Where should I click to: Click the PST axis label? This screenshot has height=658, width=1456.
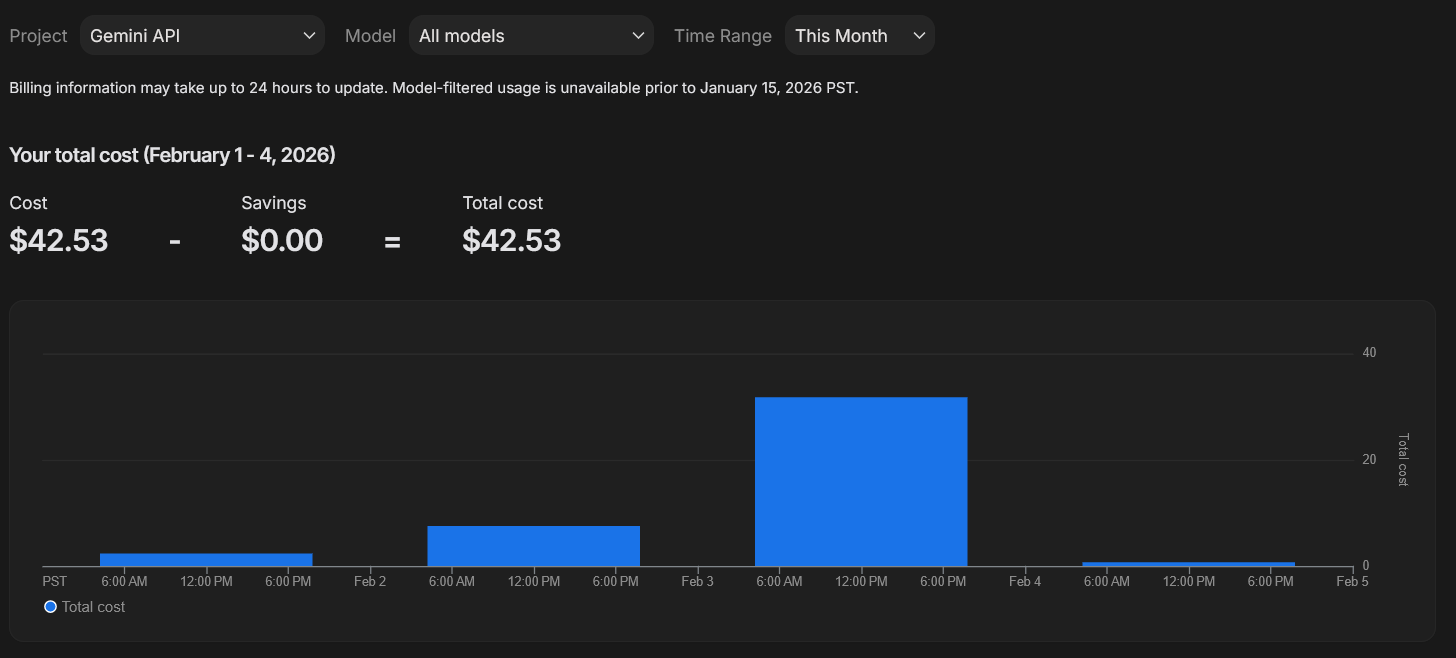click(x=55, y=581)
